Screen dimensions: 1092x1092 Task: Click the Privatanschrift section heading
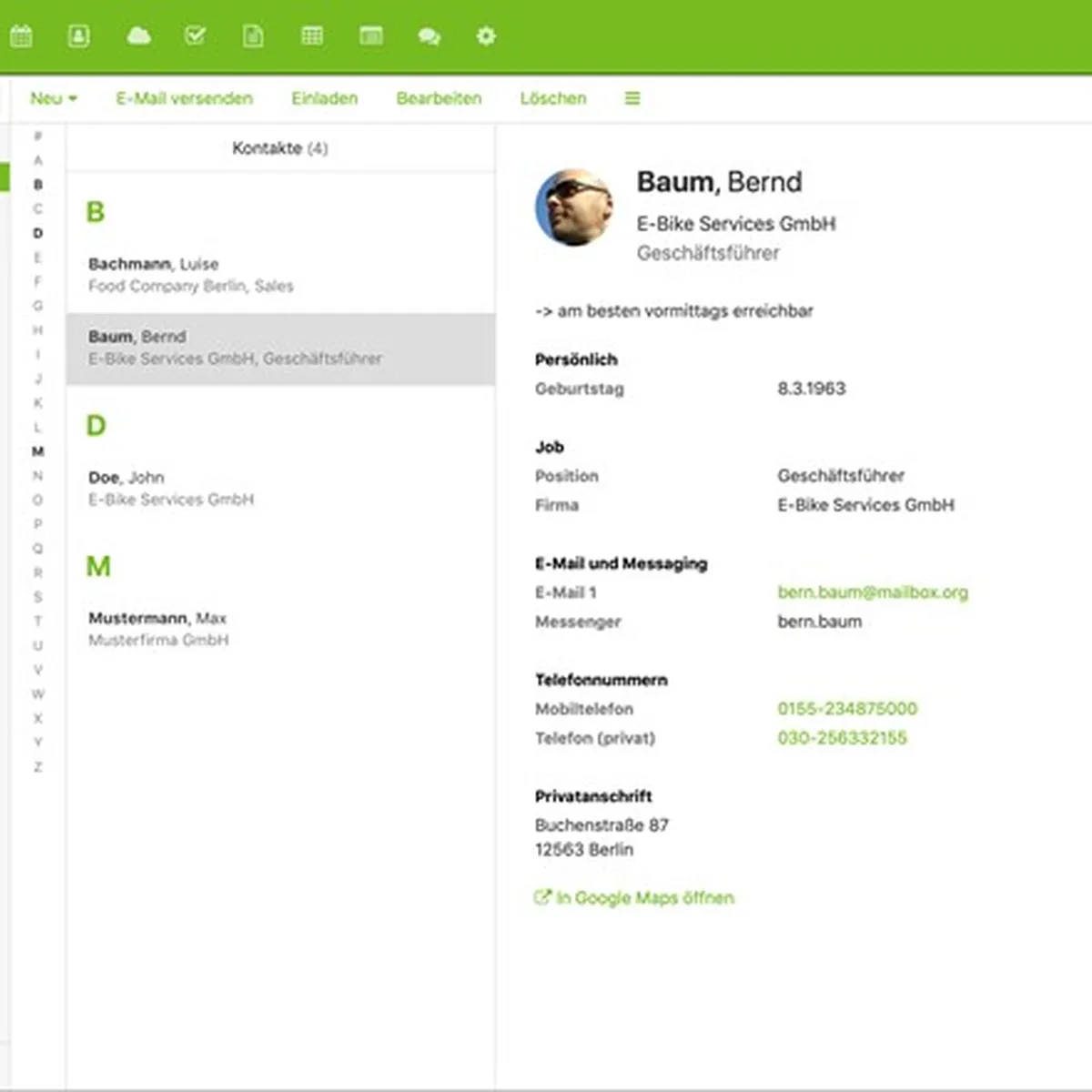[x=593, y=796]
